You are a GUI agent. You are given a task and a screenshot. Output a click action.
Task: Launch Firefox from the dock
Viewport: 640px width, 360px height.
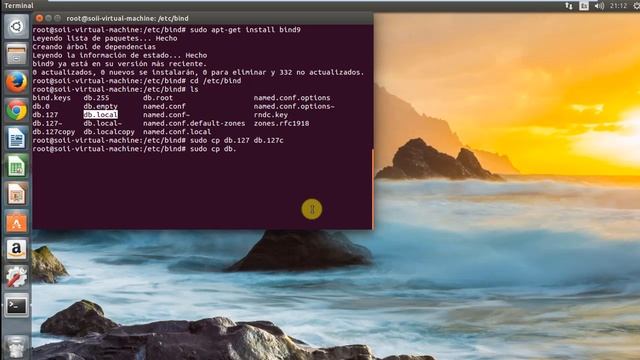click(16, 82)
